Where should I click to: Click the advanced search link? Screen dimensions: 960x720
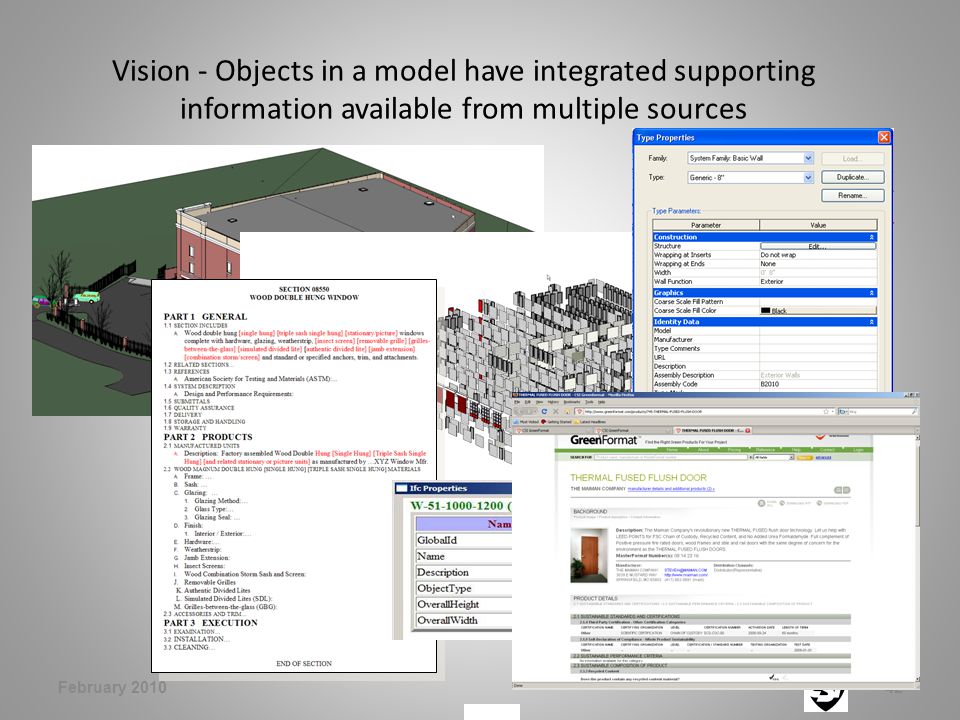click(x=823, y=457)
